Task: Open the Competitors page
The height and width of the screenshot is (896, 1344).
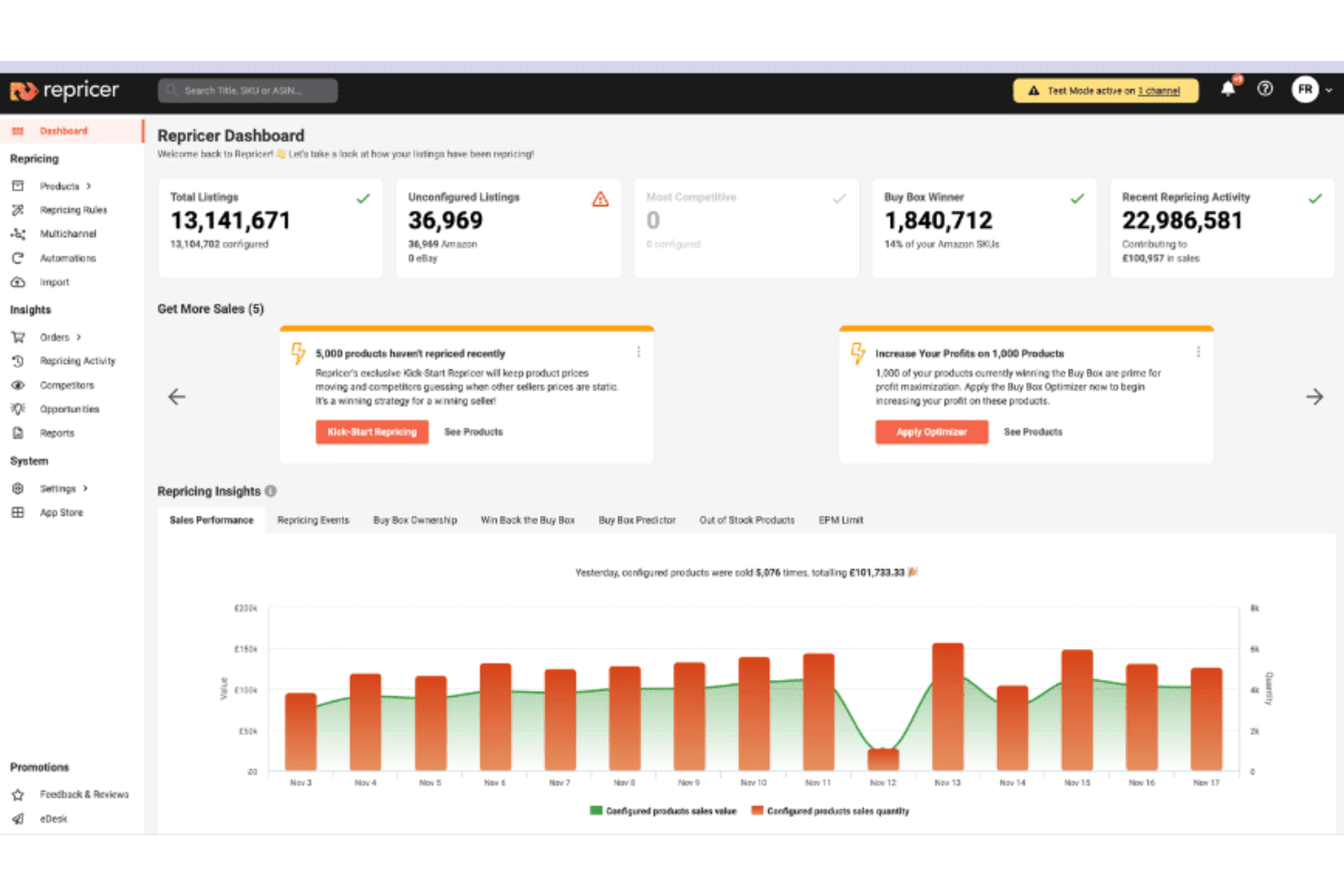Action: click(66, 385)
